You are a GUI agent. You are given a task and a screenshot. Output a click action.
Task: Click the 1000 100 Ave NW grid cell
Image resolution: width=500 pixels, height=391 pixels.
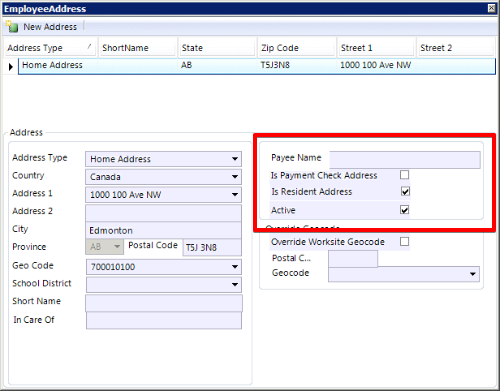375,65
